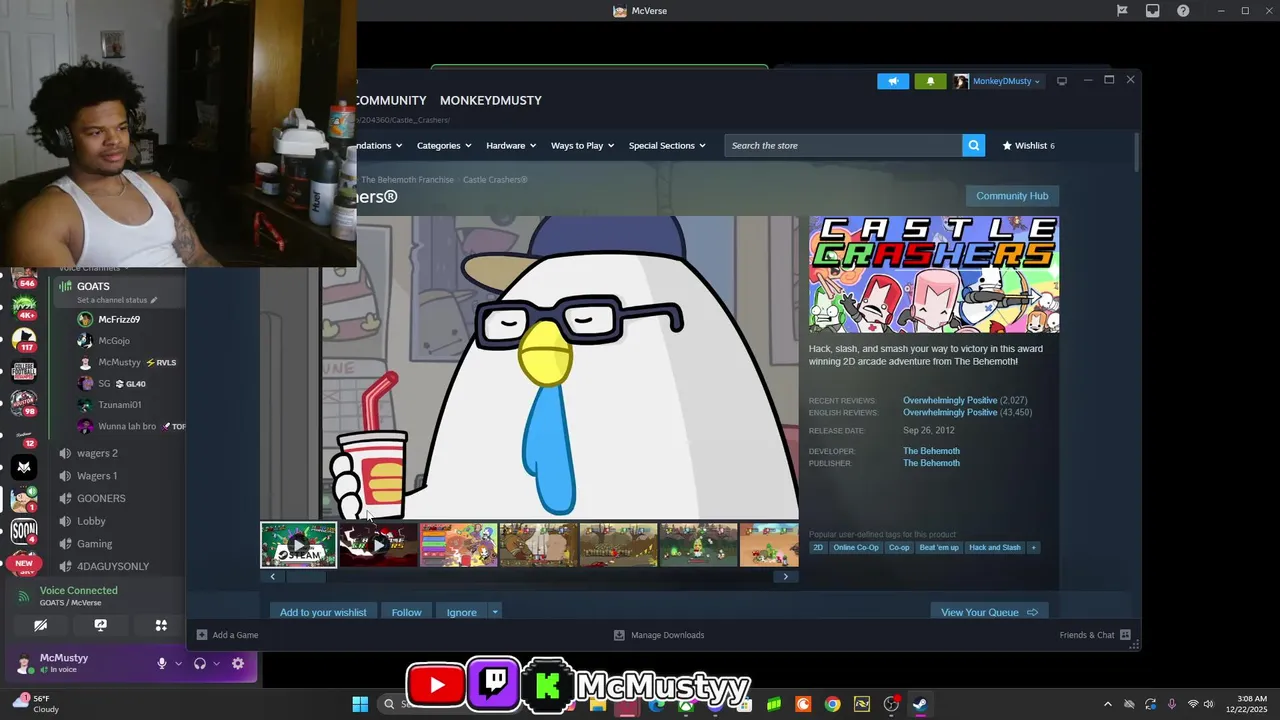
Task: Click Follow button for the game
Action: (406, 612)
